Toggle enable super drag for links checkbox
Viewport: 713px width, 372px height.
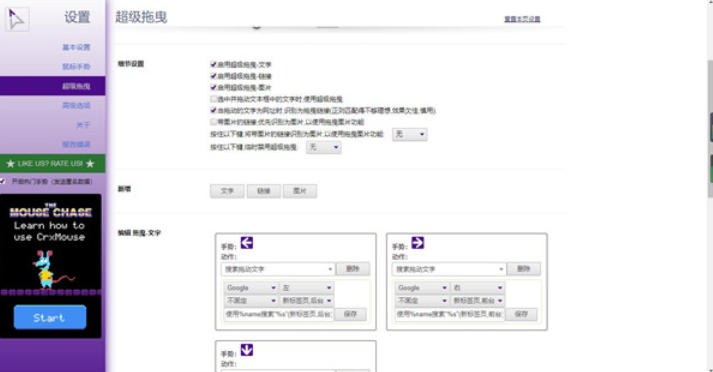pyautogui.click(x=213, y=76)
